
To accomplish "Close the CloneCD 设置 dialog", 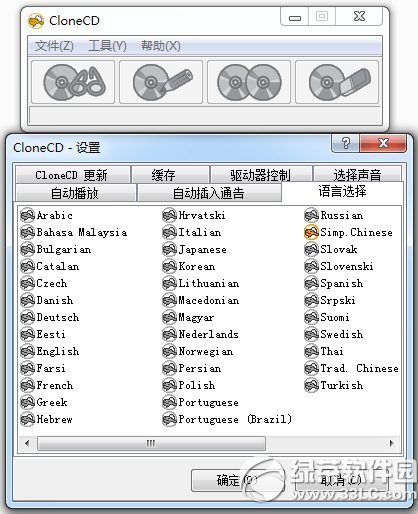I will point(383,143).
